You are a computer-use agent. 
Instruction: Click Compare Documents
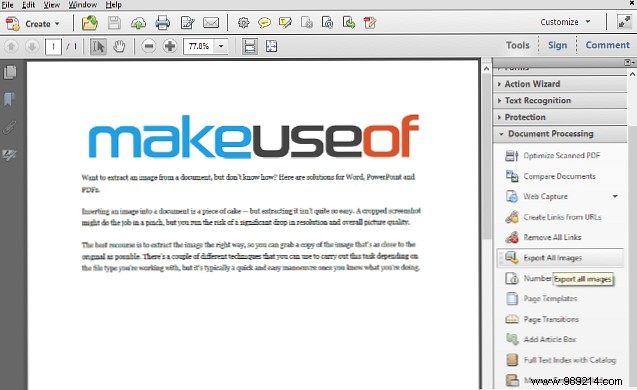559,176
